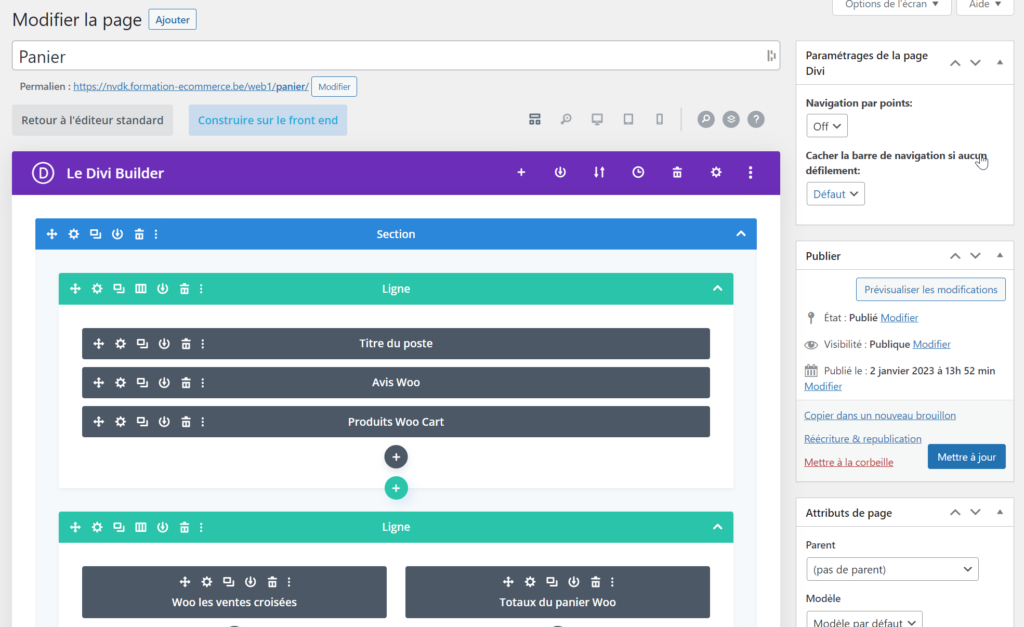Toggle Divi Builder power icon in header
Viewport: 1024px width, 627px height.
coord(560,172)
